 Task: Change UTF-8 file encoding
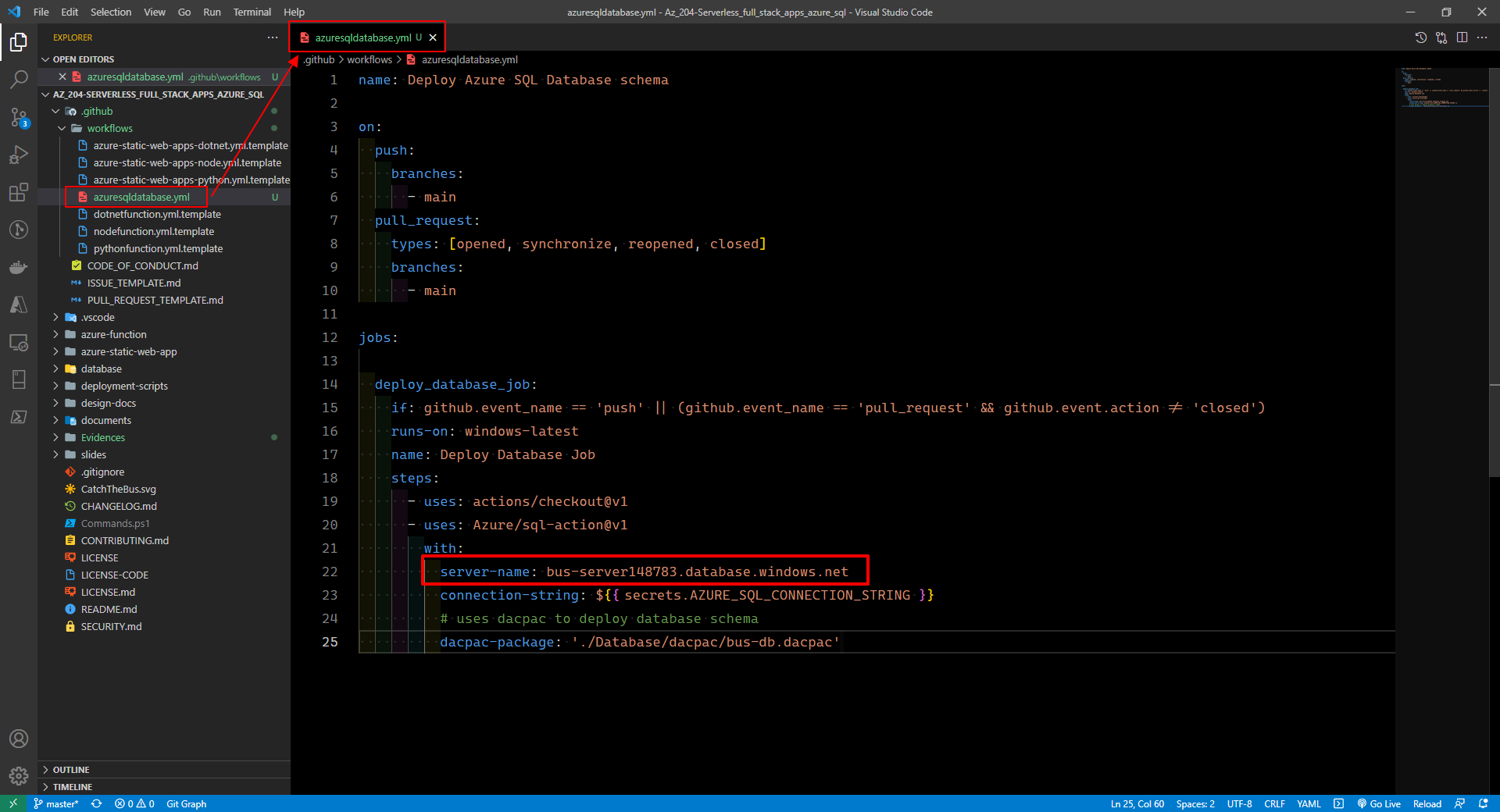(x=1239, y=803)
